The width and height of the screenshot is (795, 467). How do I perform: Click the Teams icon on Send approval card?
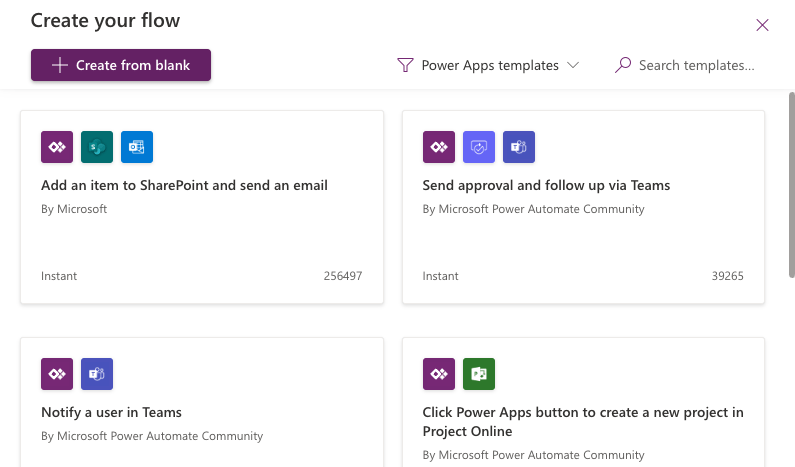519,147
